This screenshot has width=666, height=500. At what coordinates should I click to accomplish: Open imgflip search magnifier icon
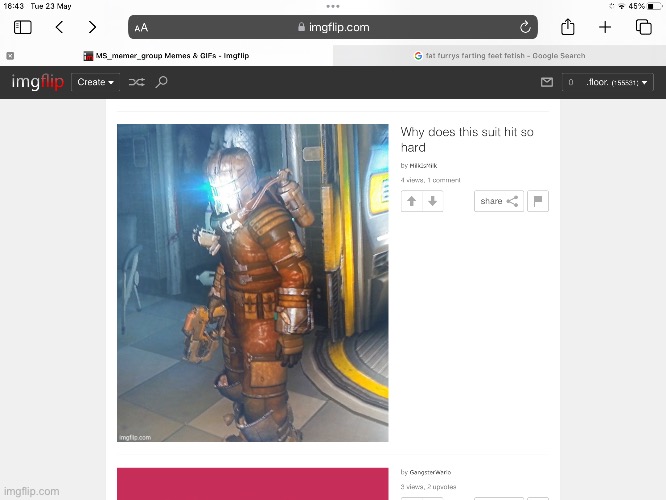[x=161, y=82]
